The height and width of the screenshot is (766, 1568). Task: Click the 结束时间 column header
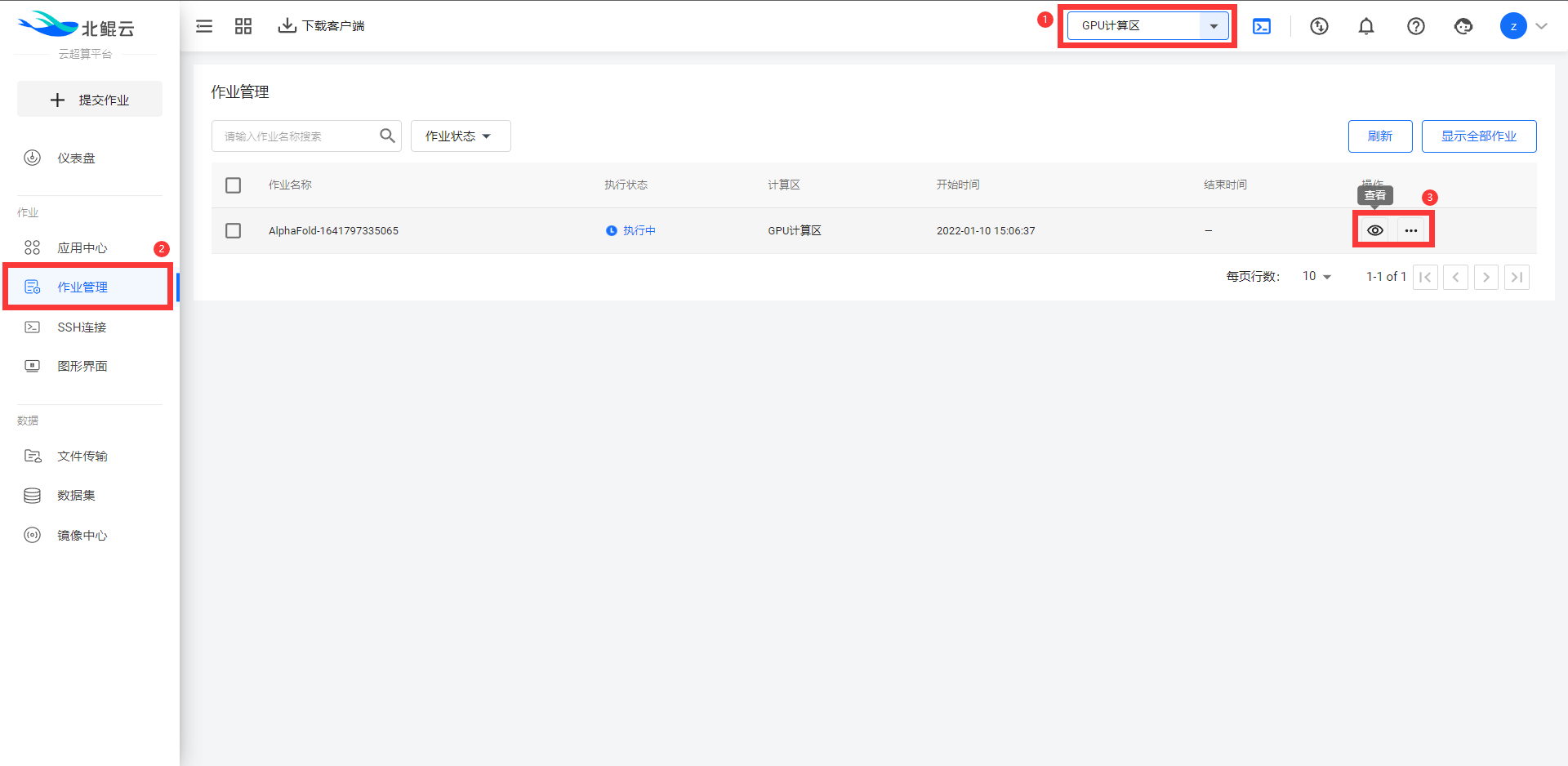1225,185
